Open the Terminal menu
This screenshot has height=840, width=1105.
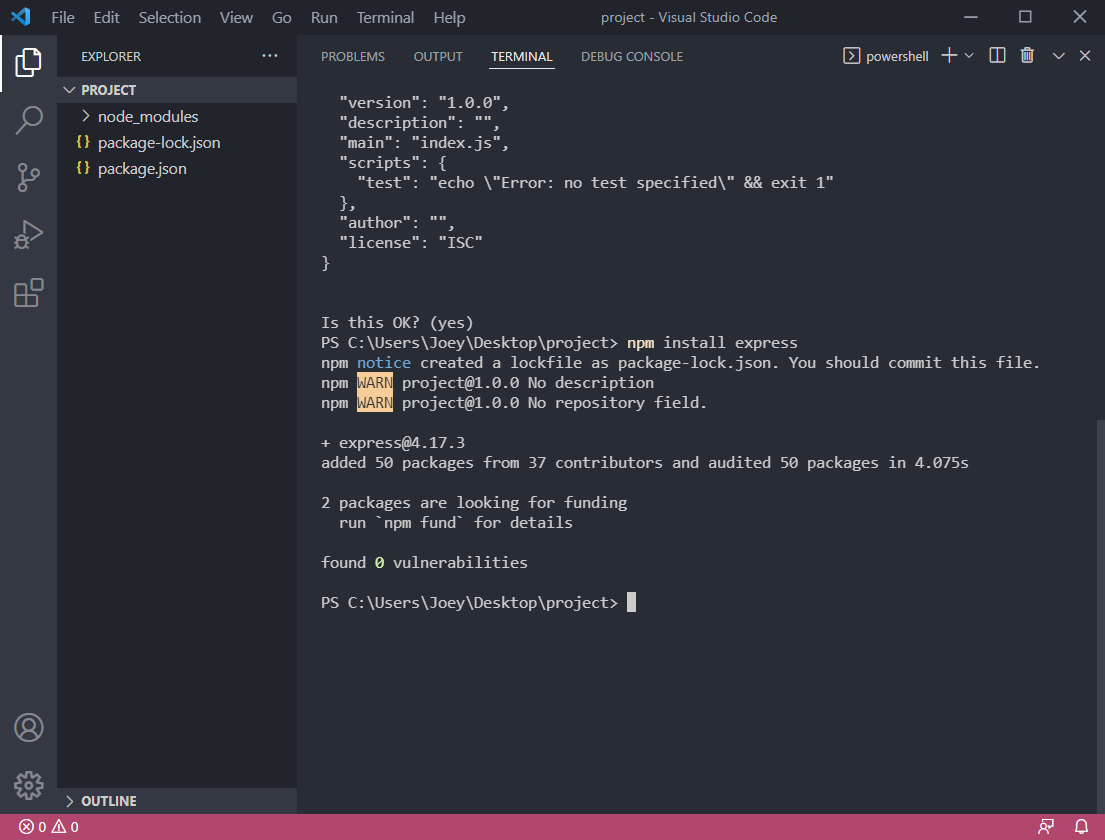point(385,17)
